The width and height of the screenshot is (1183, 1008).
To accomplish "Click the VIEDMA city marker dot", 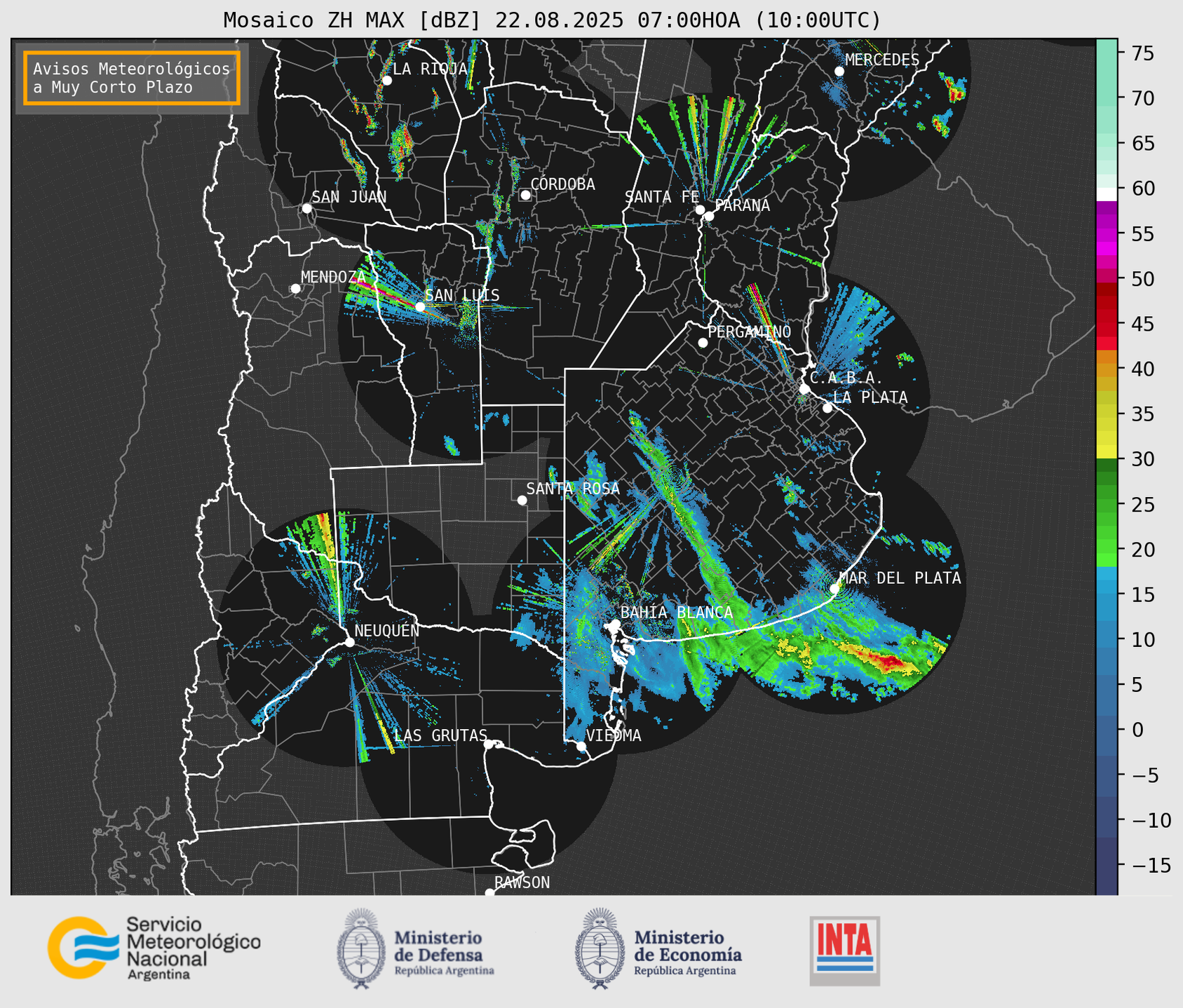I will coord(581,746).
